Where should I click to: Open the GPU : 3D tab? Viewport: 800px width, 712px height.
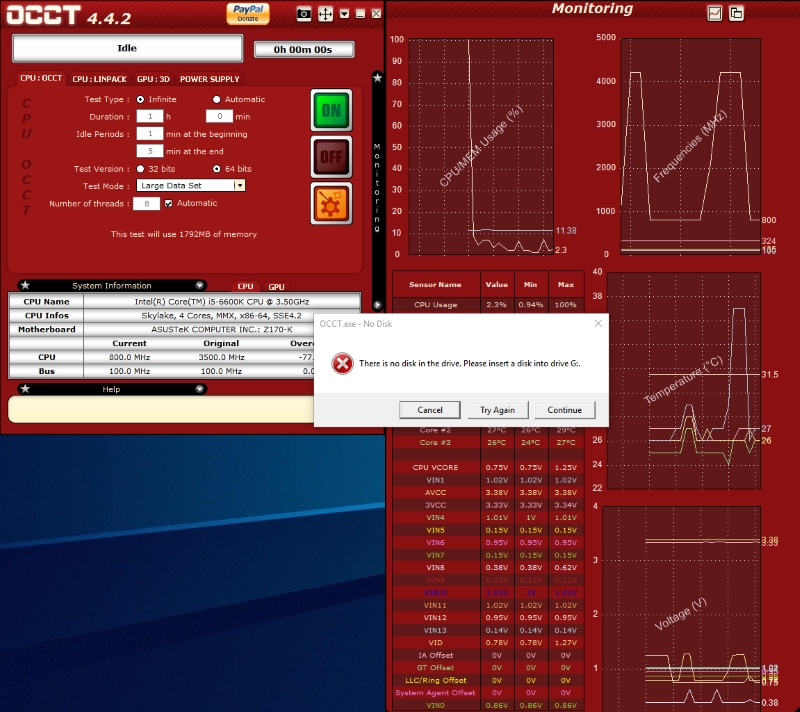coord(153,79)
